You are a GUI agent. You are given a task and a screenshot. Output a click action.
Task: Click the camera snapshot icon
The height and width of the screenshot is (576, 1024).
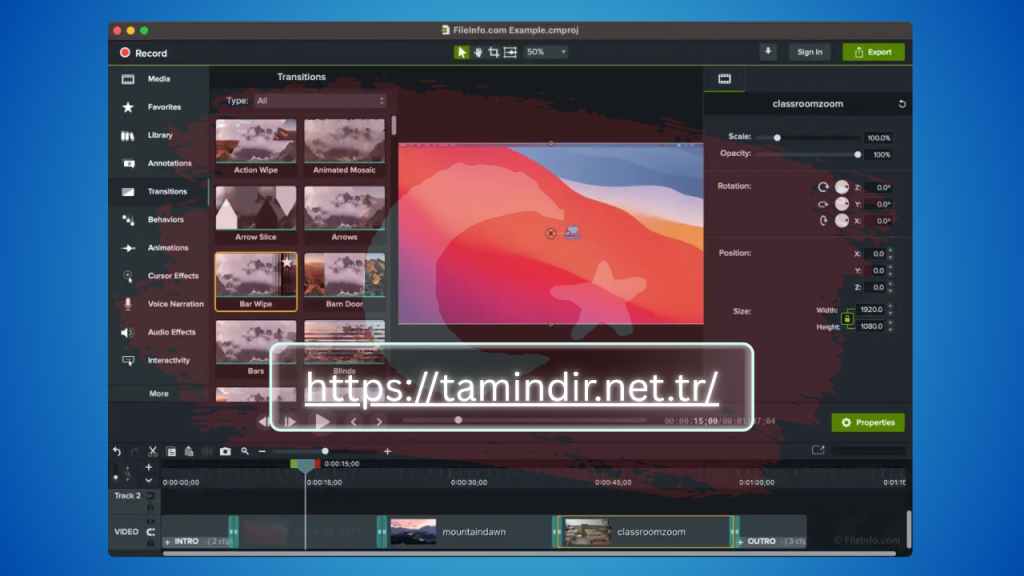click(x=225, y=451)
